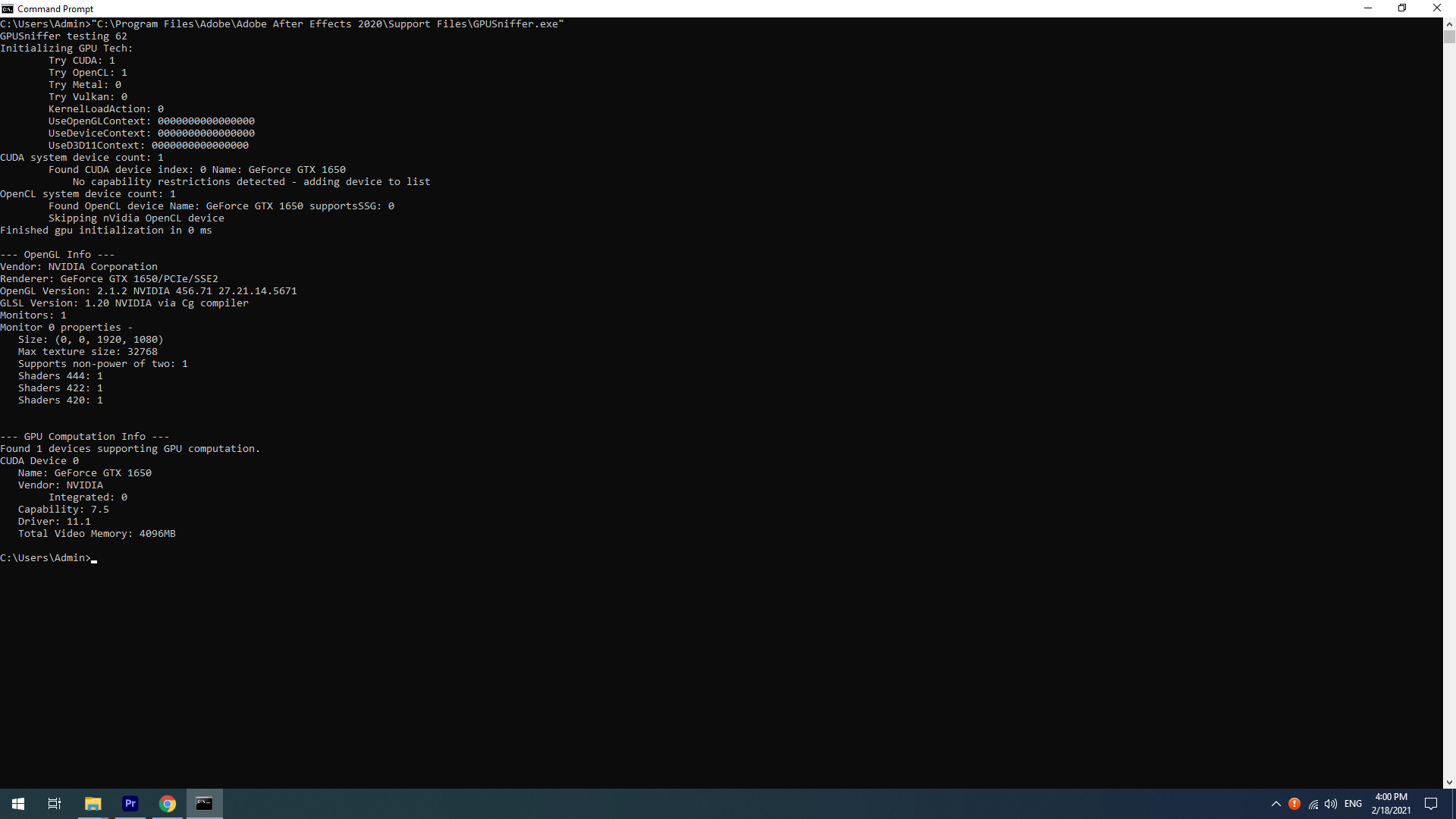Click 'Total Video Memory: 4096MB' line

click(97, 534)
